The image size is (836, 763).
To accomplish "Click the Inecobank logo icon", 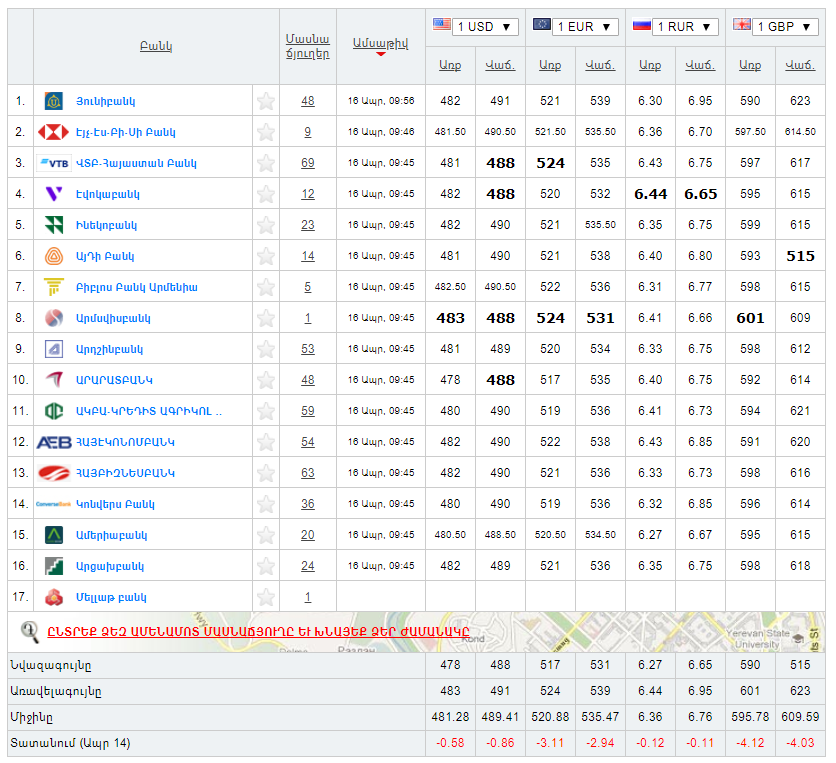I will (54, 225).
